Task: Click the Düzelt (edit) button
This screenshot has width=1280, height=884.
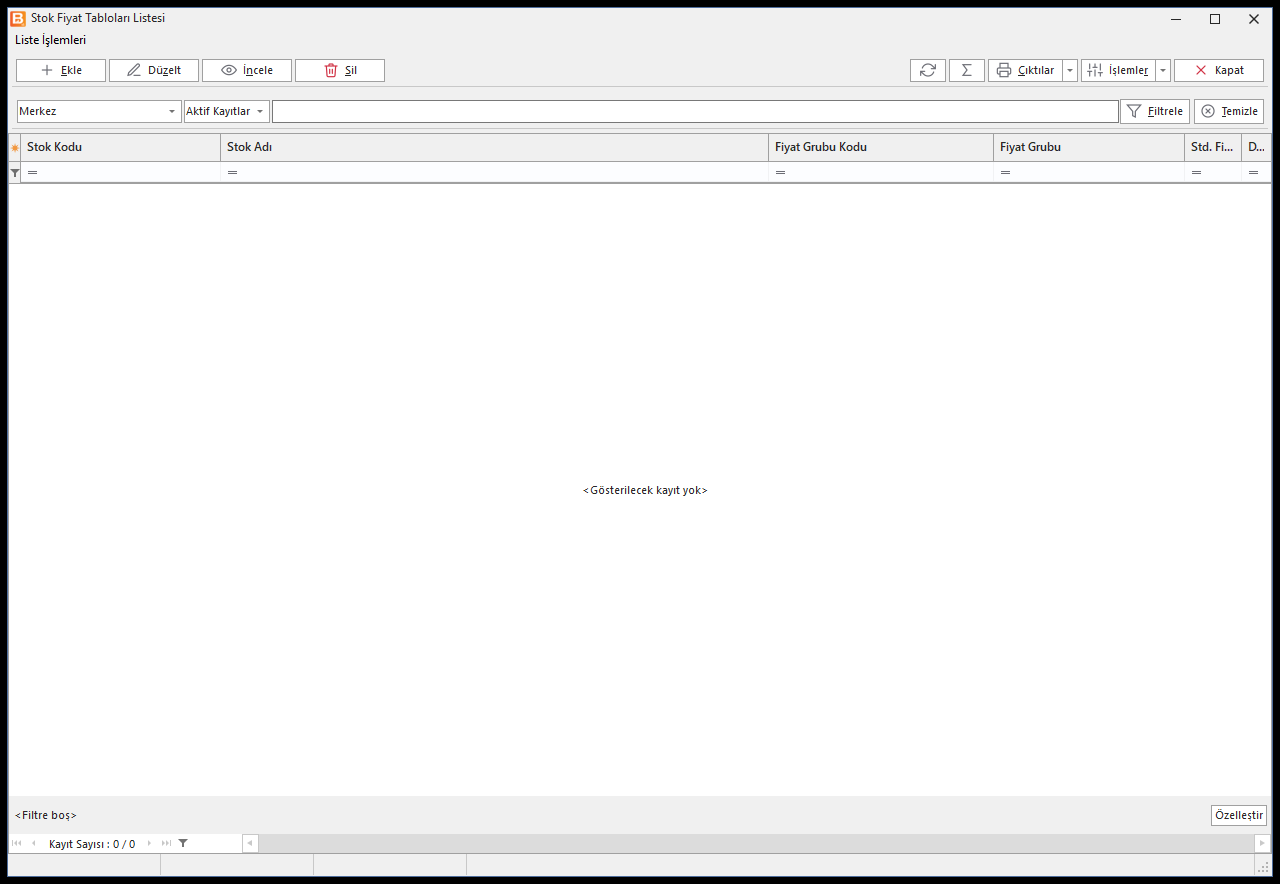Action: click(154, 70)
